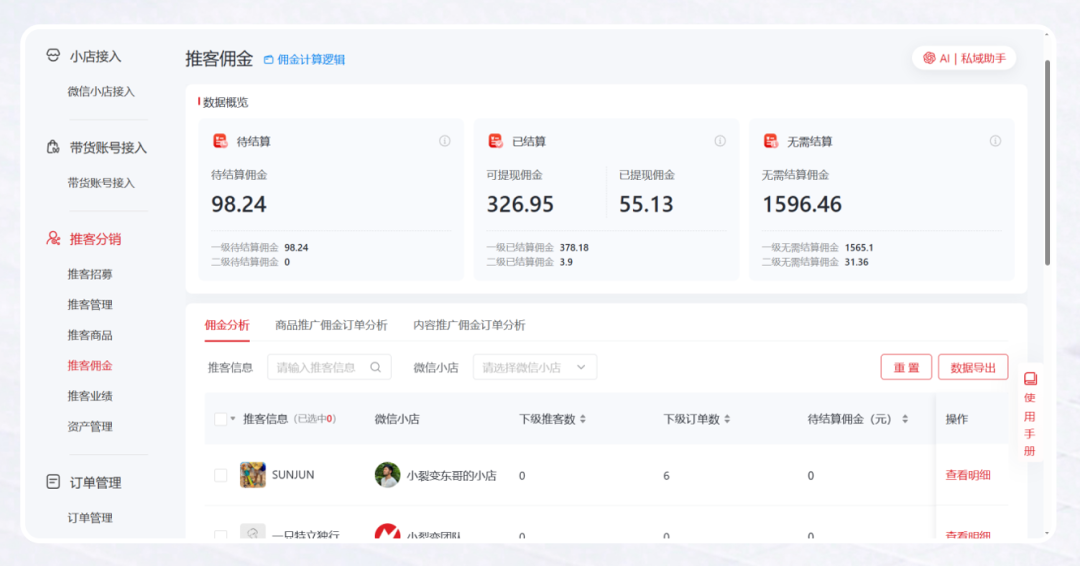Image resolution: width=1080 pixels, height=566 pixels.
Task: Click the 二级已结算佣金 value 3.9
Action: pos(566,262)
